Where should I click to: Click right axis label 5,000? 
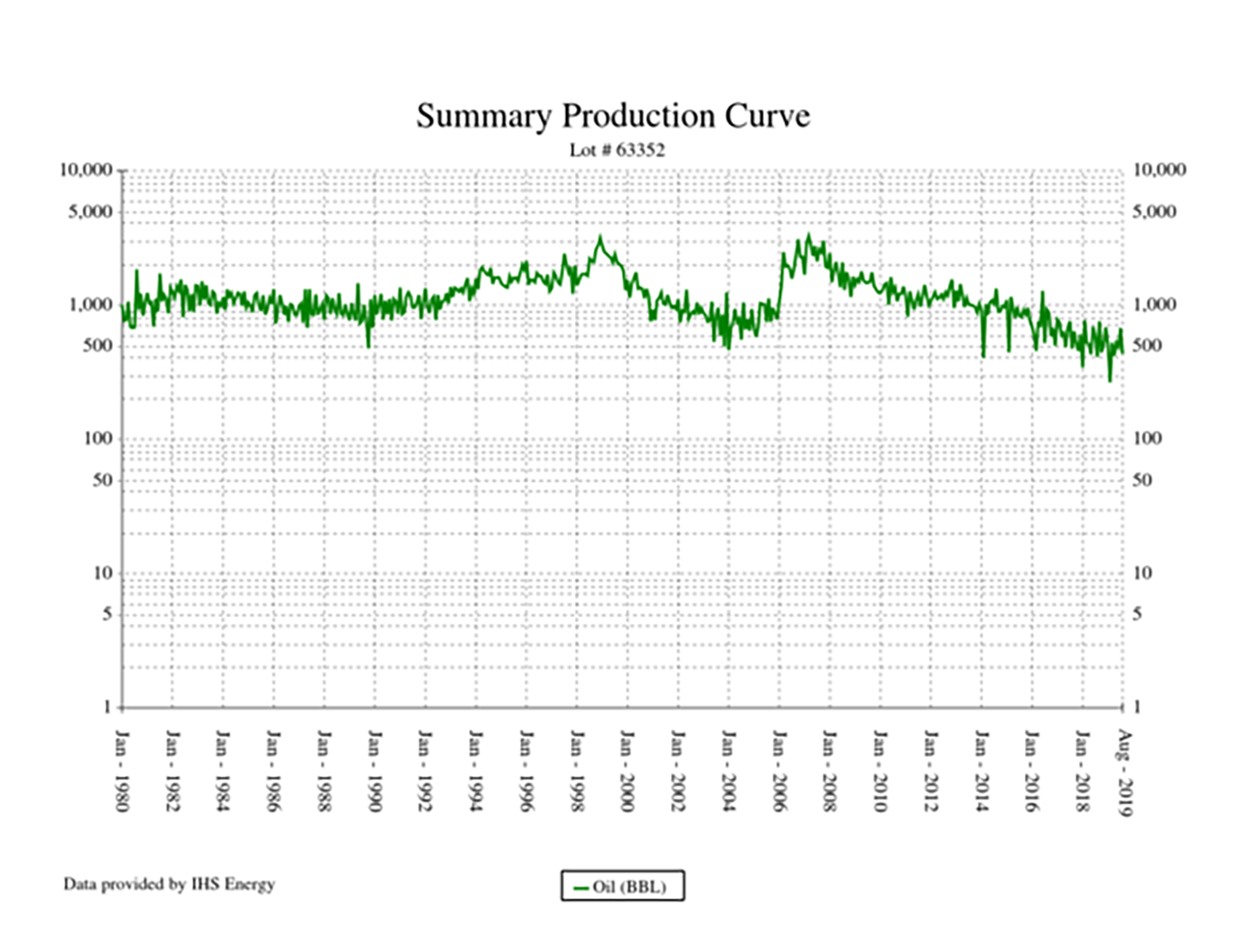[x=1154, y=212]
